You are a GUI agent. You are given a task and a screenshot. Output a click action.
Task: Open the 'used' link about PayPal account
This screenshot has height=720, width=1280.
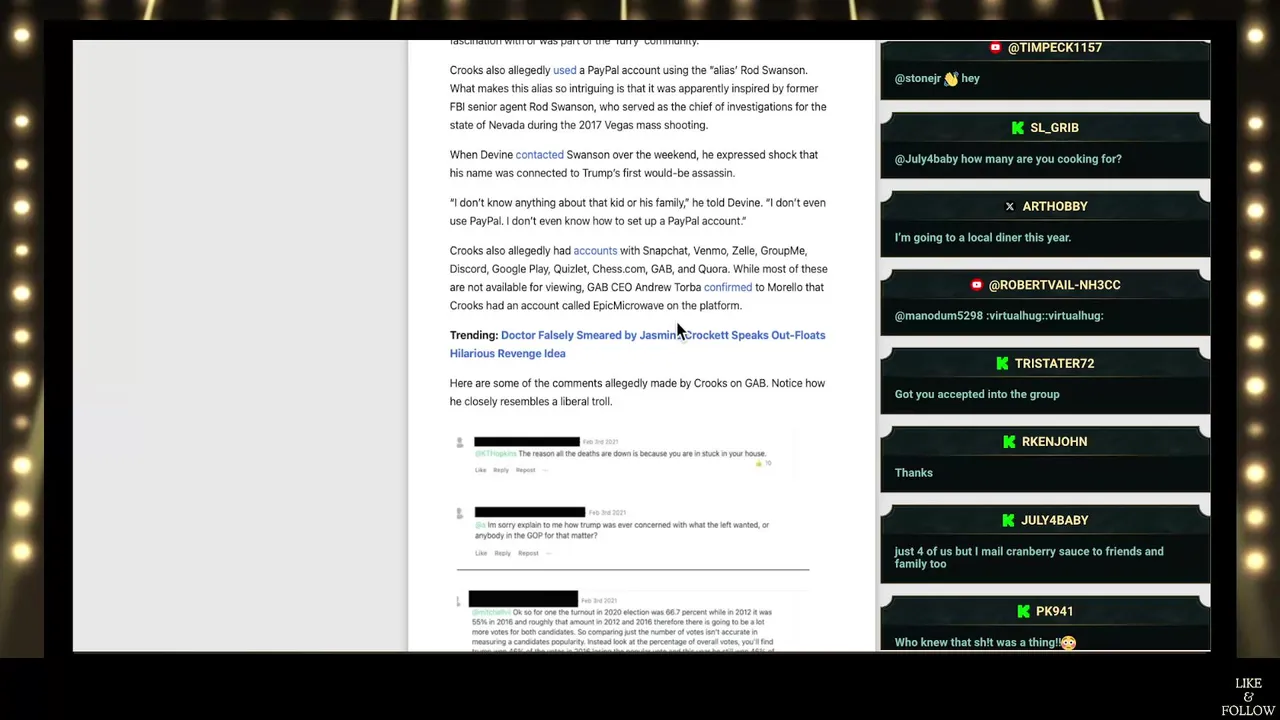pyautogui.click(x=564, y=71)
